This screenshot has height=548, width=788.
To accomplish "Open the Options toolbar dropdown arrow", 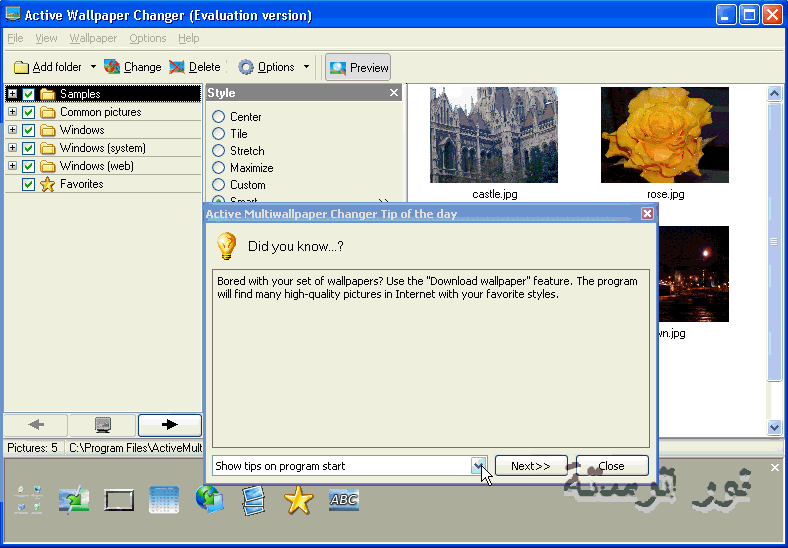I will tap(307, 67).
